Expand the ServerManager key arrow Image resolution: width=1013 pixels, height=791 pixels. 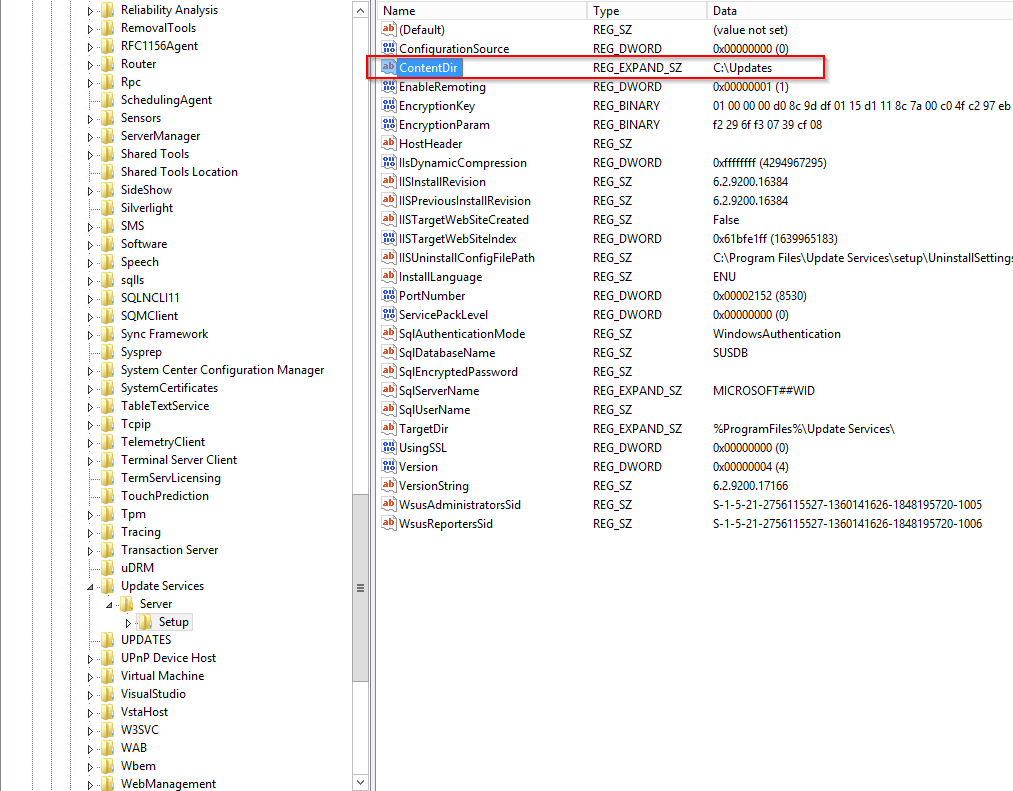tap(90, 137)
